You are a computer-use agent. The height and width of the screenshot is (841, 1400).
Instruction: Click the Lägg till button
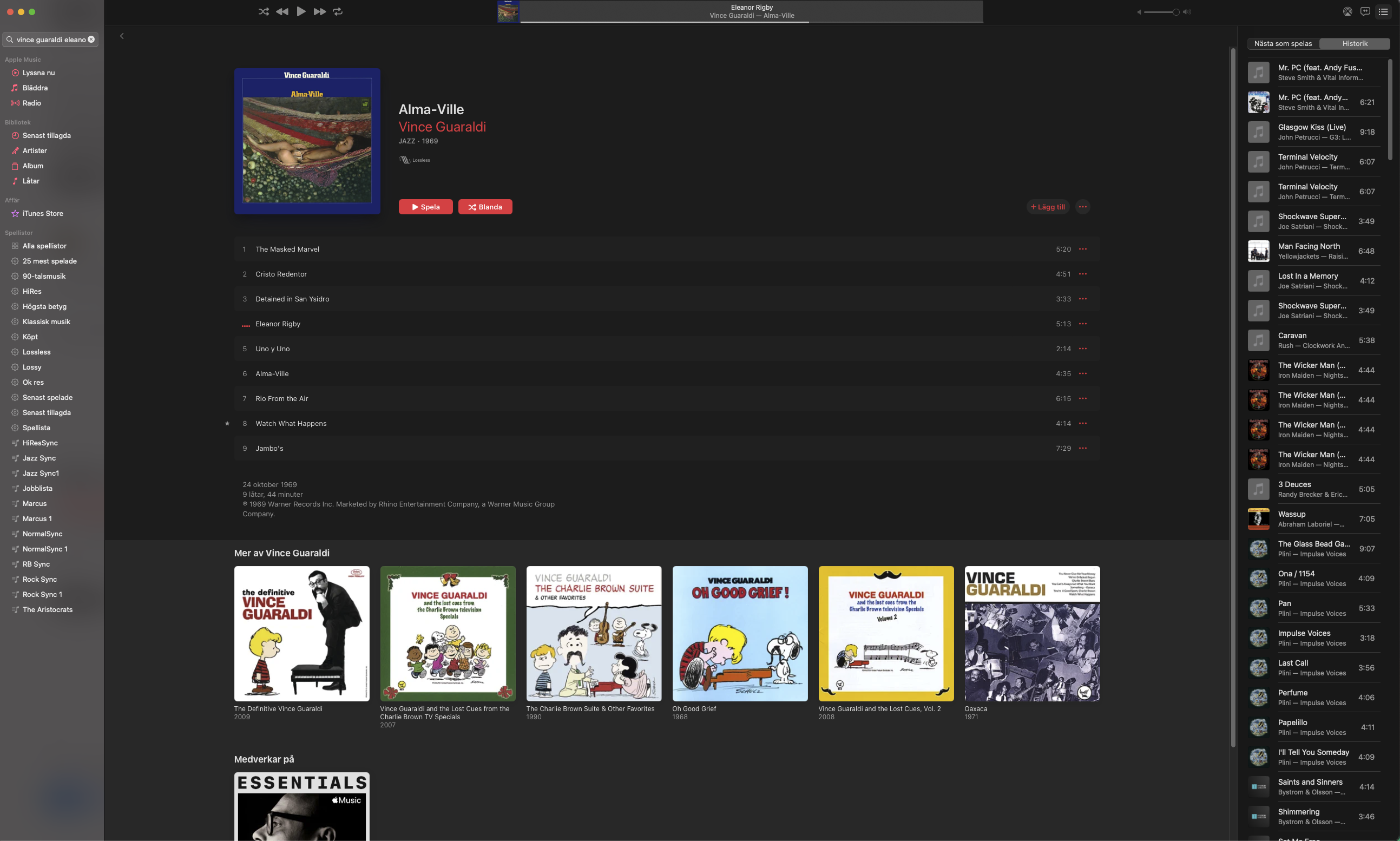tap(1047, 207)
